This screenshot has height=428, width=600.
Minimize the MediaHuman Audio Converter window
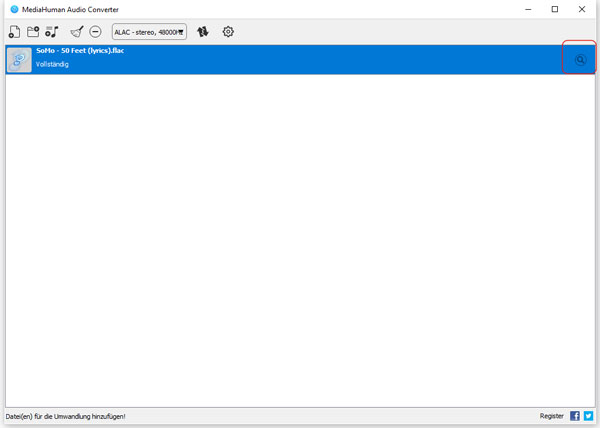(x=527, y=9)
